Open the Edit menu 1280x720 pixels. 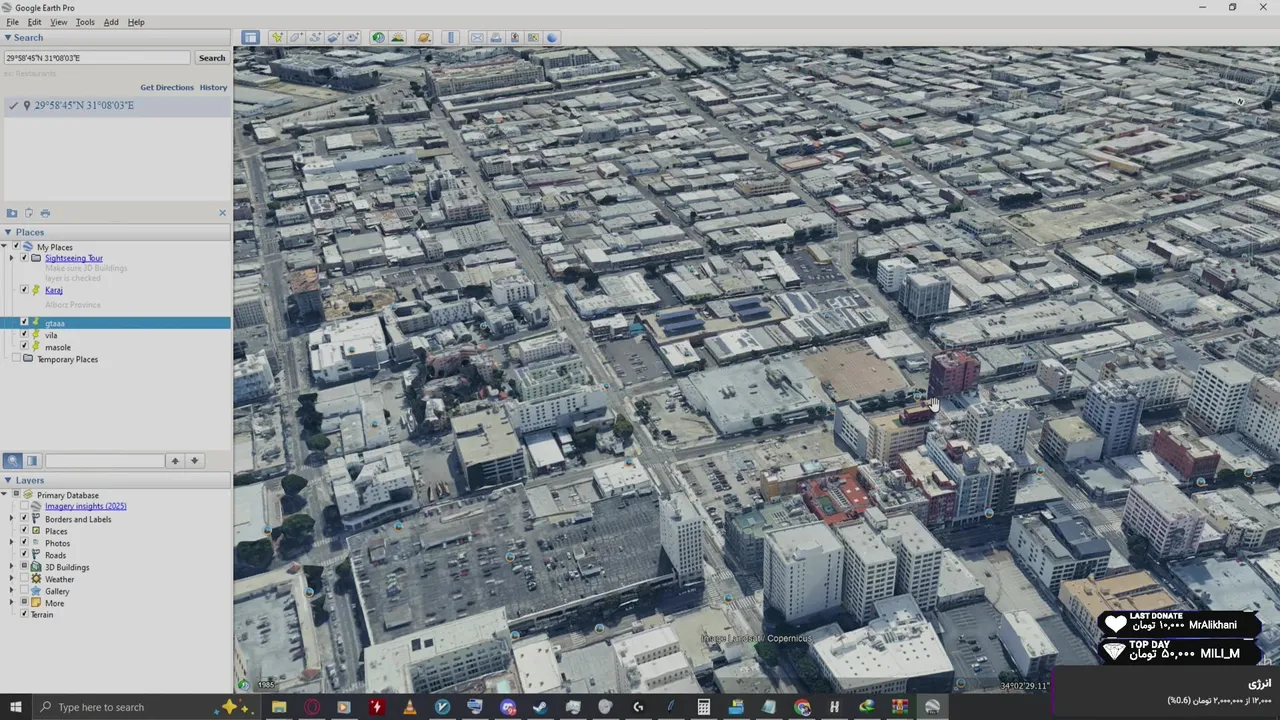pos(35,22)
